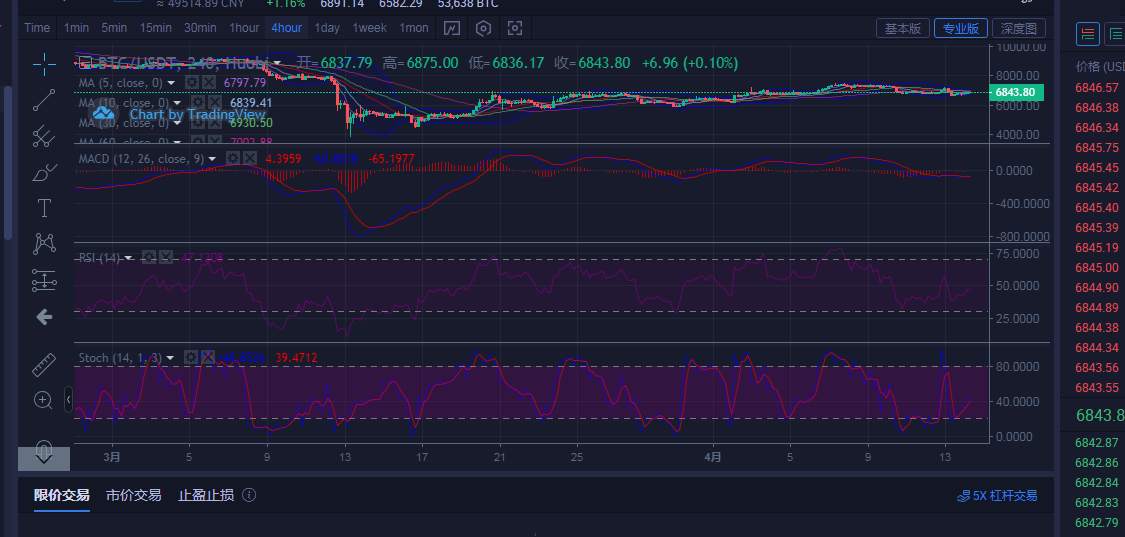
Task: Select the 1mon interval
Action: tap(414, 28)
